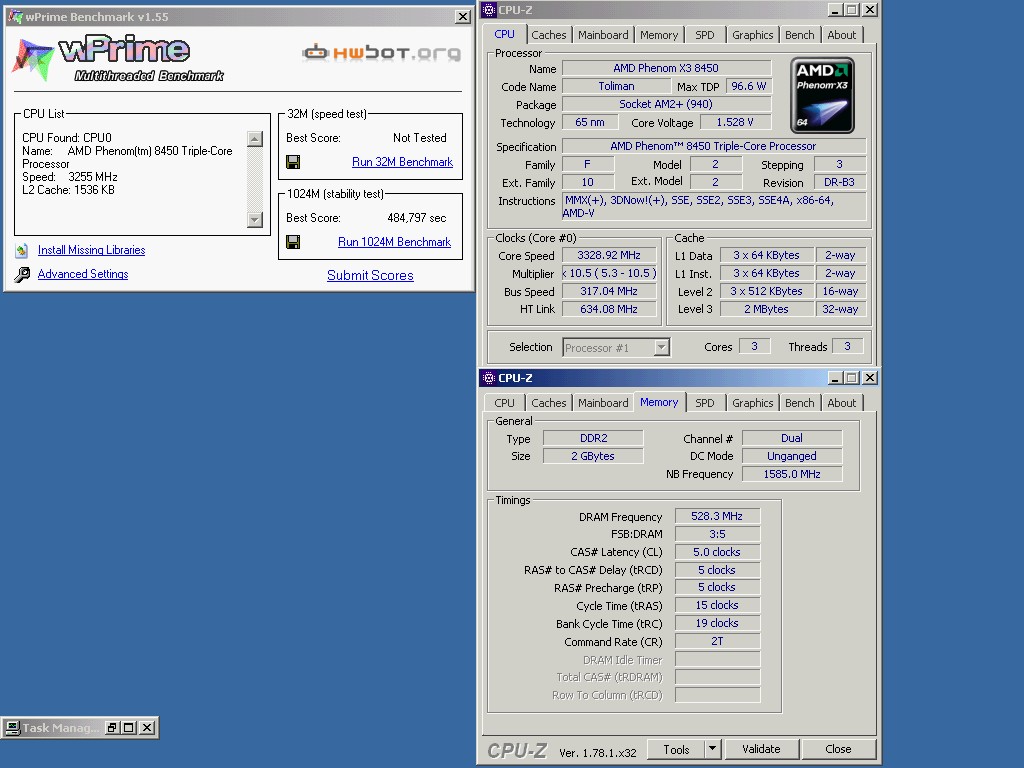The width and height of the screenshot is (1024, 768).
Task: Close the minimized Task Manager window
Action: 148,728
